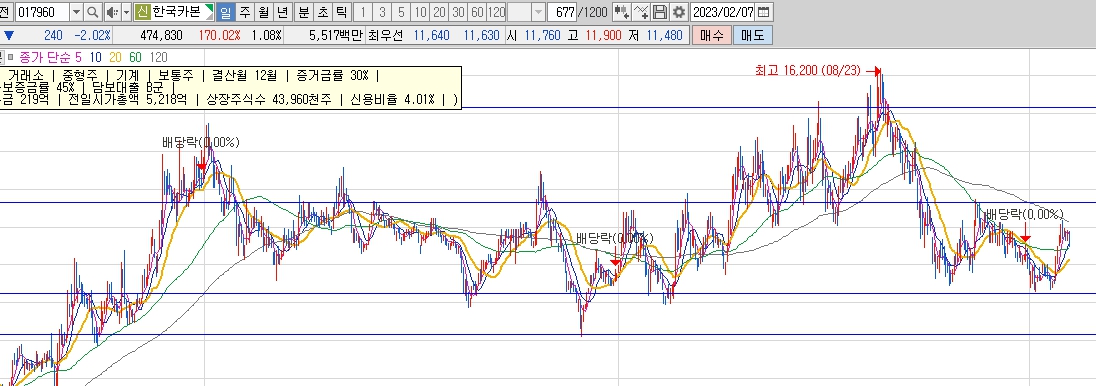Click the 5,517백만 trading value
Image resolution: width=1096 pixels, height=386 pixels.
[x=336, y=35]
